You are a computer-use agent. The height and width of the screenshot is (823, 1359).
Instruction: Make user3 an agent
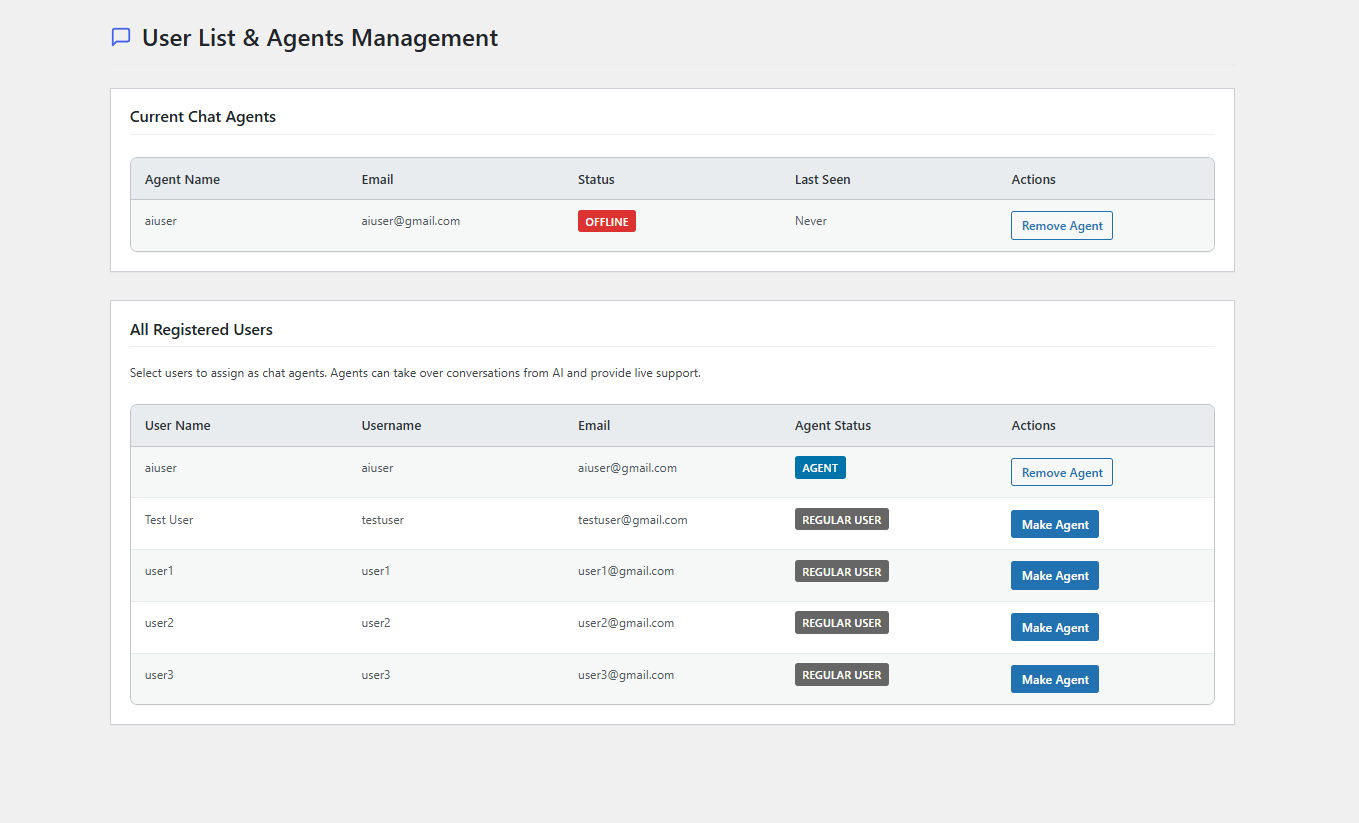[x=1055, y=679]
